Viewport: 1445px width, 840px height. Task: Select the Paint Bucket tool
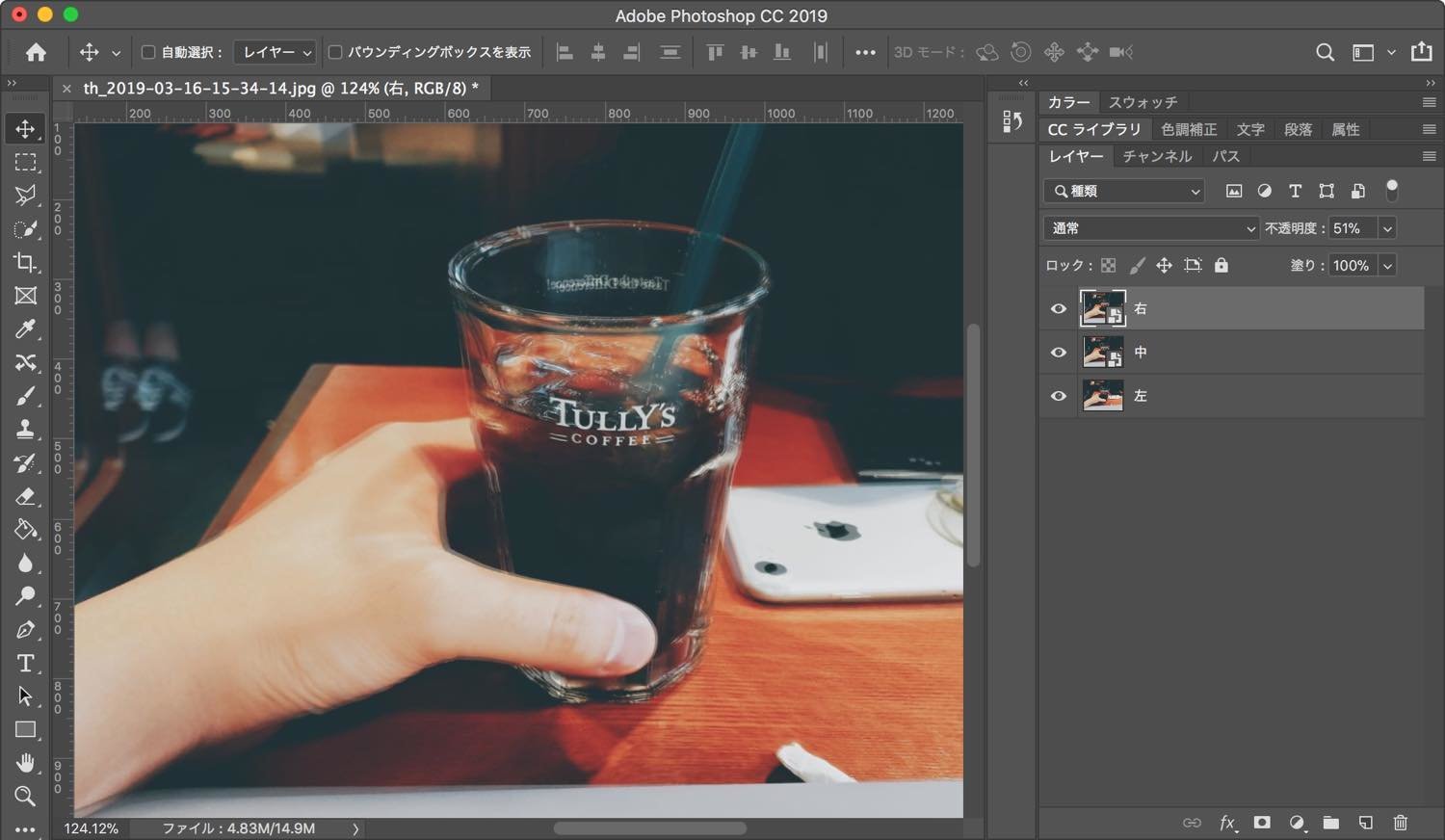pos(25,530)
